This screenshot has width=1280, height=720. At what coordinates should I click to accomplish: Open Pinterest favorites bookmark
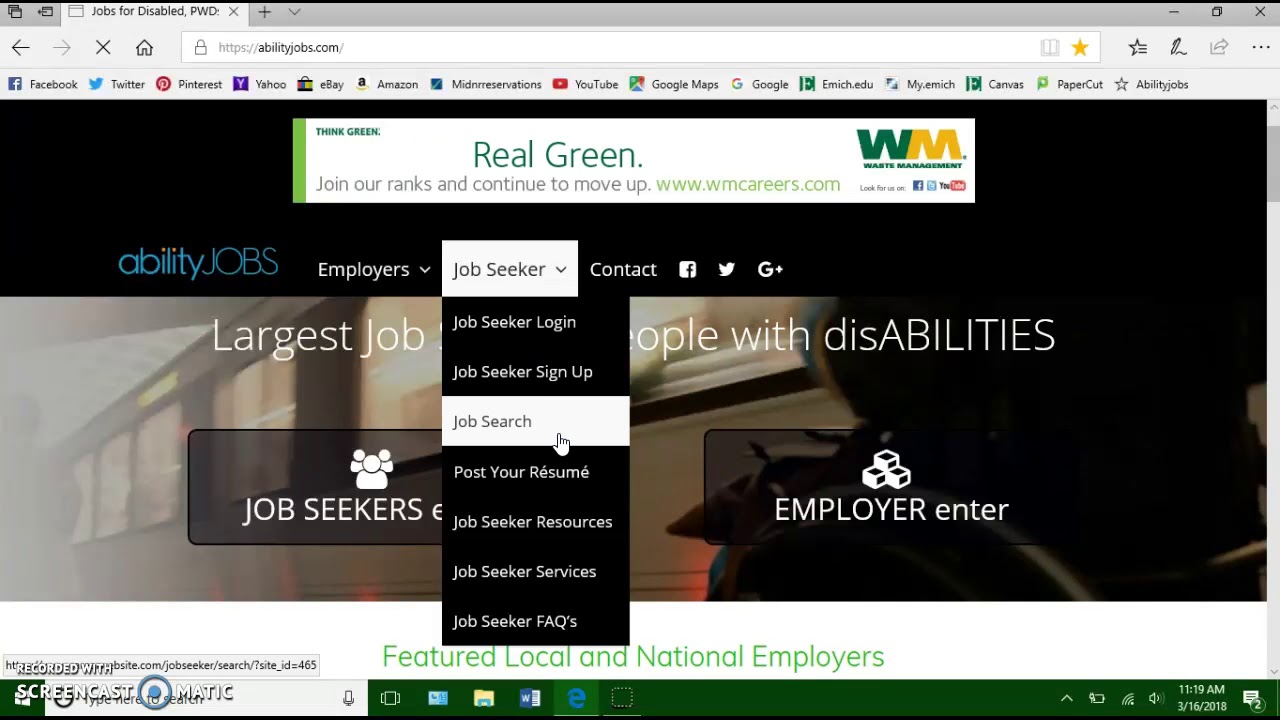pyautogui.click(x=189, y=84)
